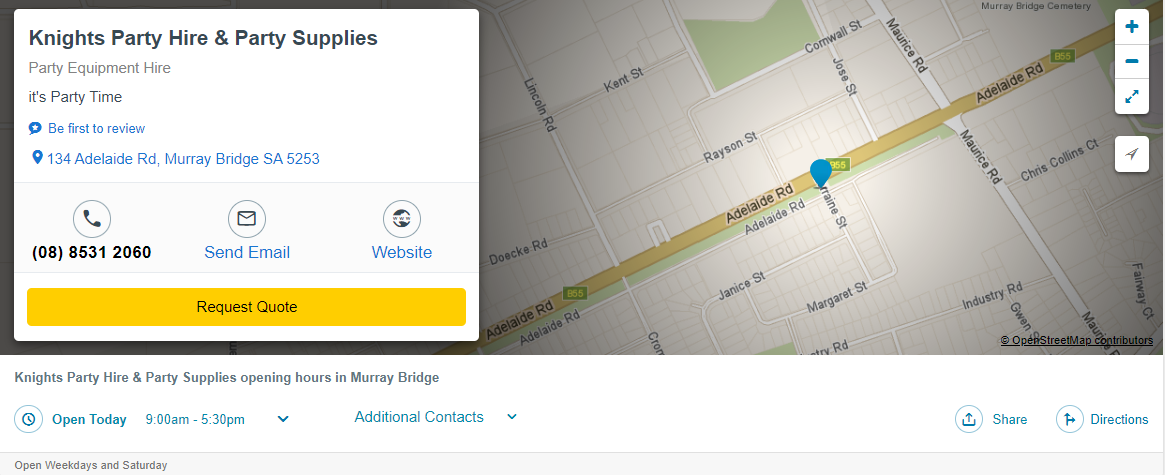Expand map to fullscreen
Viewport: 1165px width, 475px height.
click(1132, 96)
